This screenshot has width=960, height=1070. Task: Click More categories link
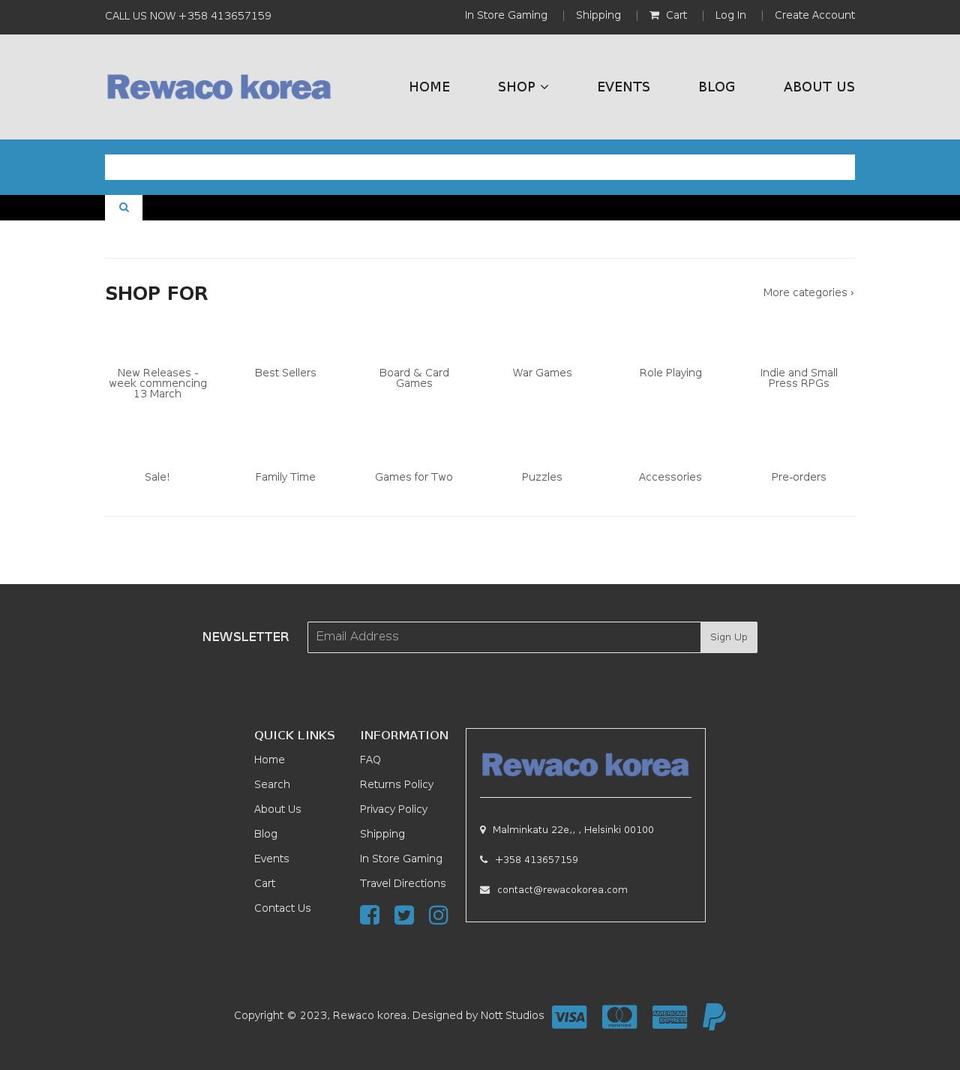click(808, 292)
